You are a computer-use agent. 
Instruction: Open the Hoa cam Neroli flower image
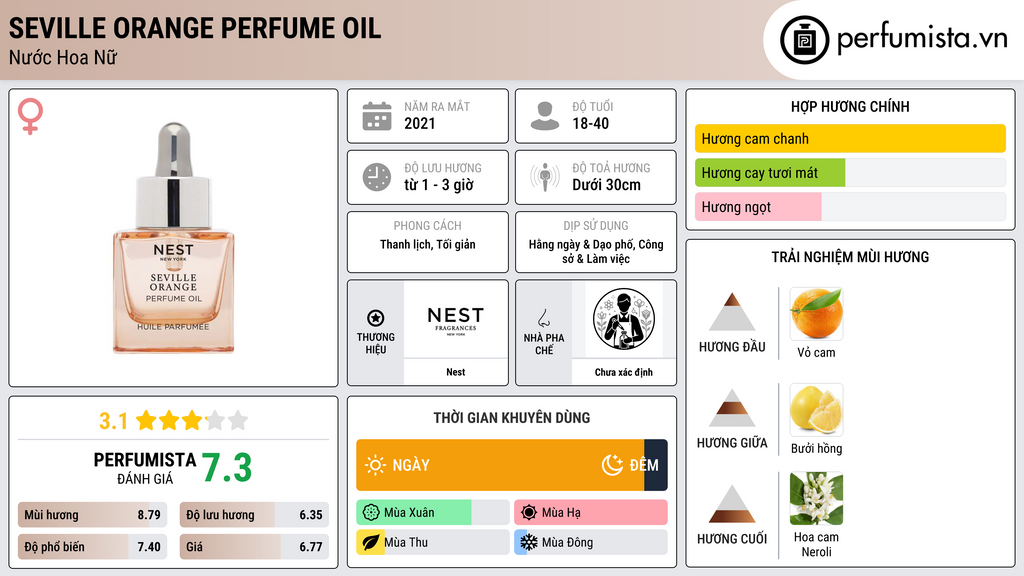coord(816,499)
